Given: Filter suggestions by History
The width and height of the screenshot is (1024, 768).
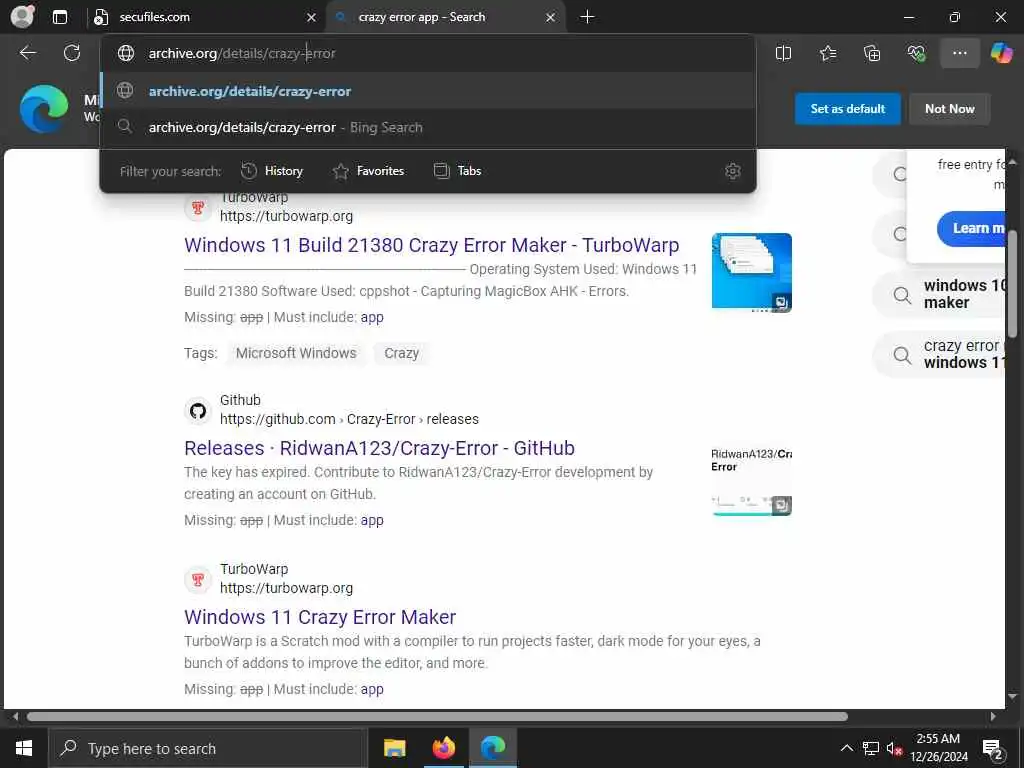Looking at the screenshot, I should tap(272, 171).
